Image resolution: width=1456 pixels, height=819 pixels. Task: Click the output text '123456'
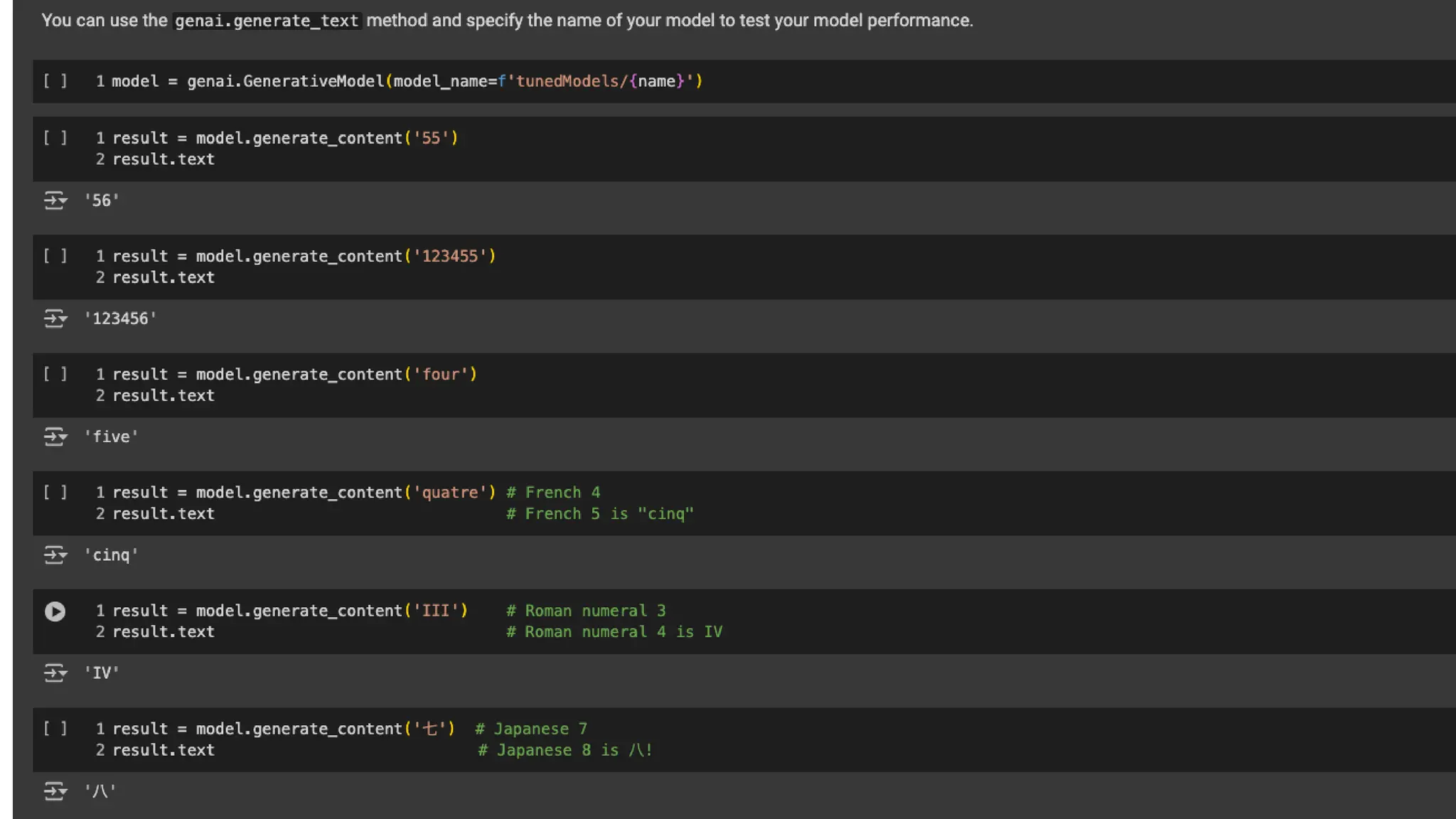[x=120, y=318]
